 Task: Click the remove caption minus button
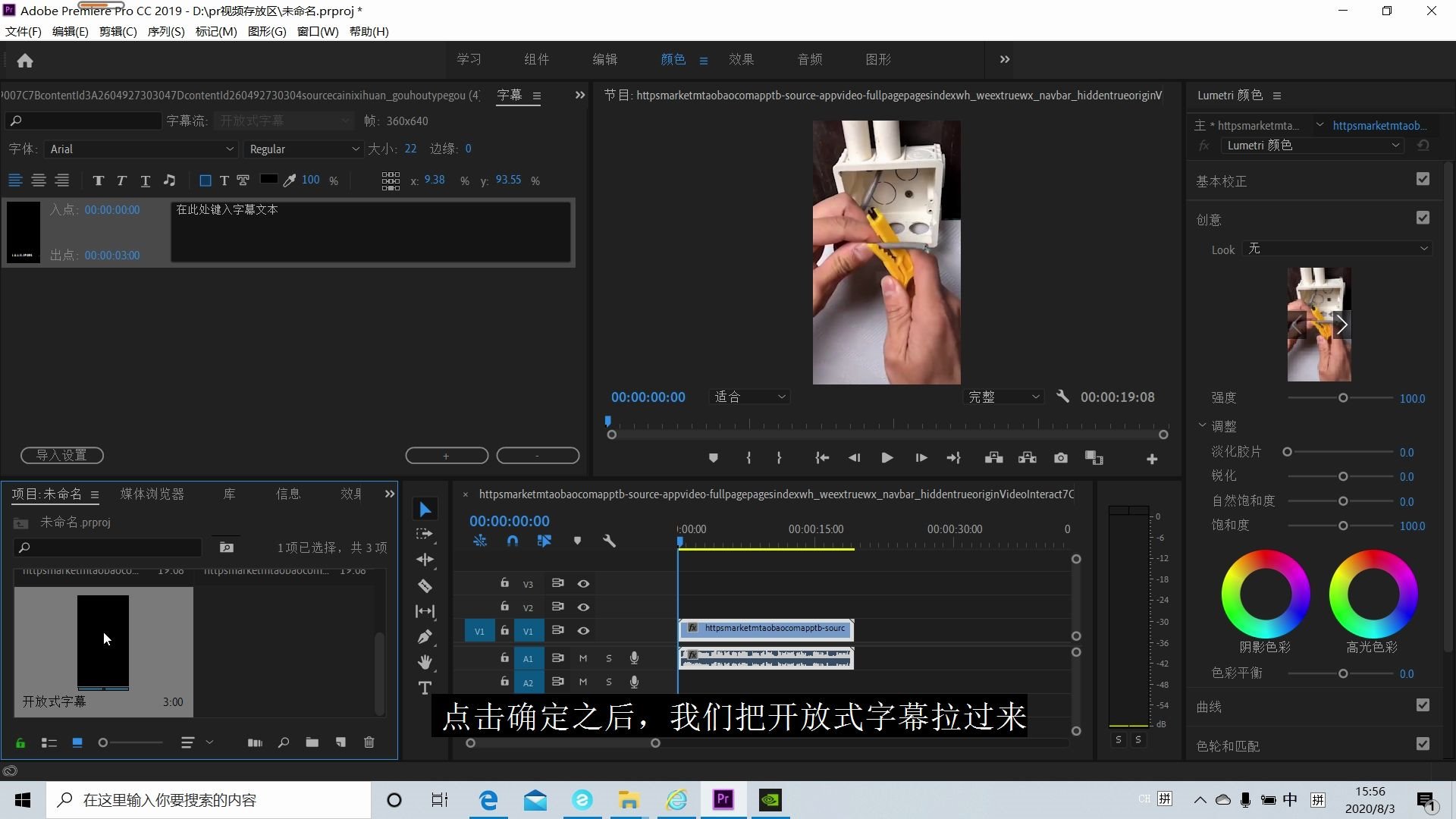pos(538,456)
